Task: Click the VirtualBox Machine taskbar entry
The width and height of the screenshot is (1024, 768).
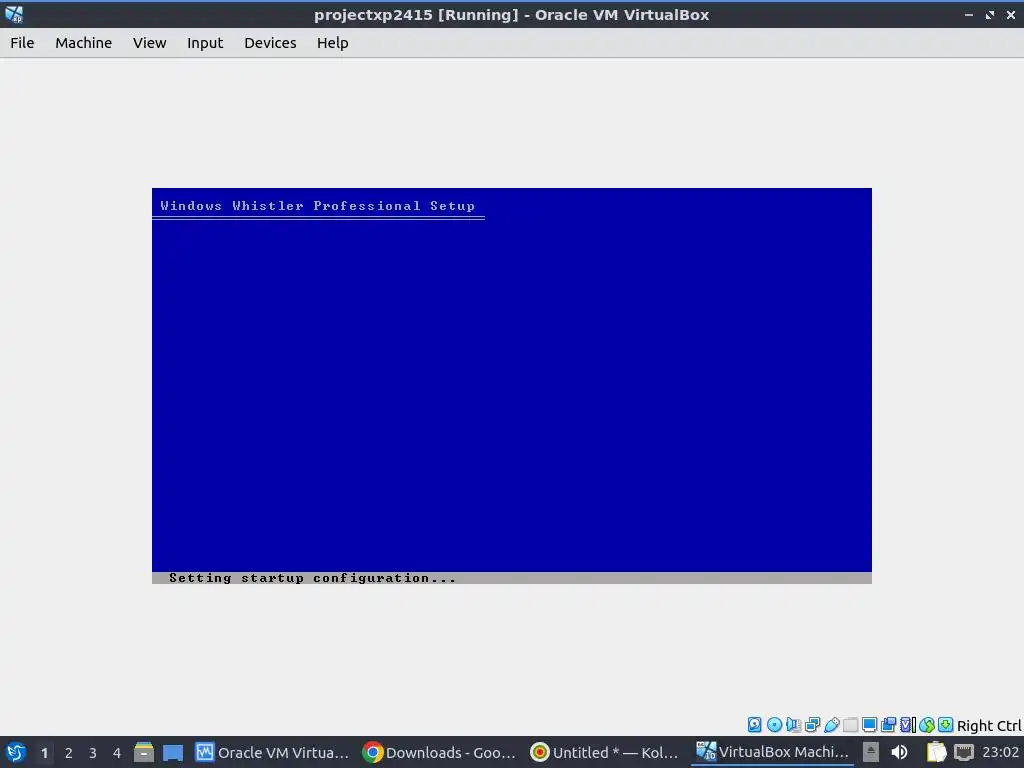Action: (773, 752)
